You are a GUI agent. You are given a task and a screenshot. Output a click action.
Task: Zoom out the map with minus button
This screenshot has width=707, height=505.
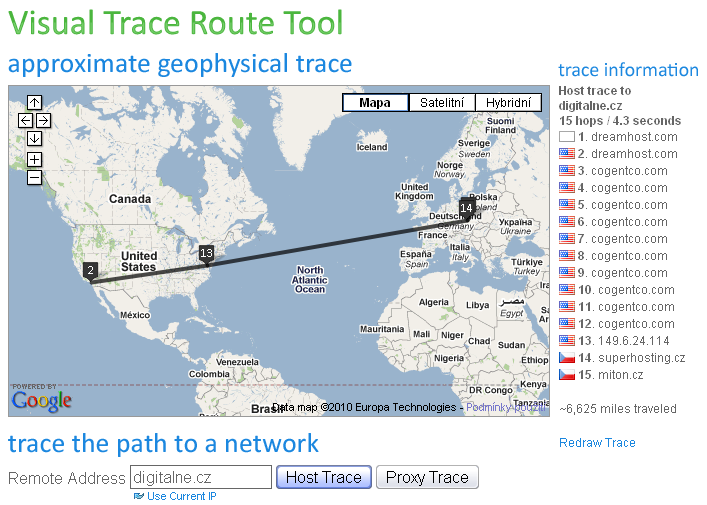click(34, 177)
